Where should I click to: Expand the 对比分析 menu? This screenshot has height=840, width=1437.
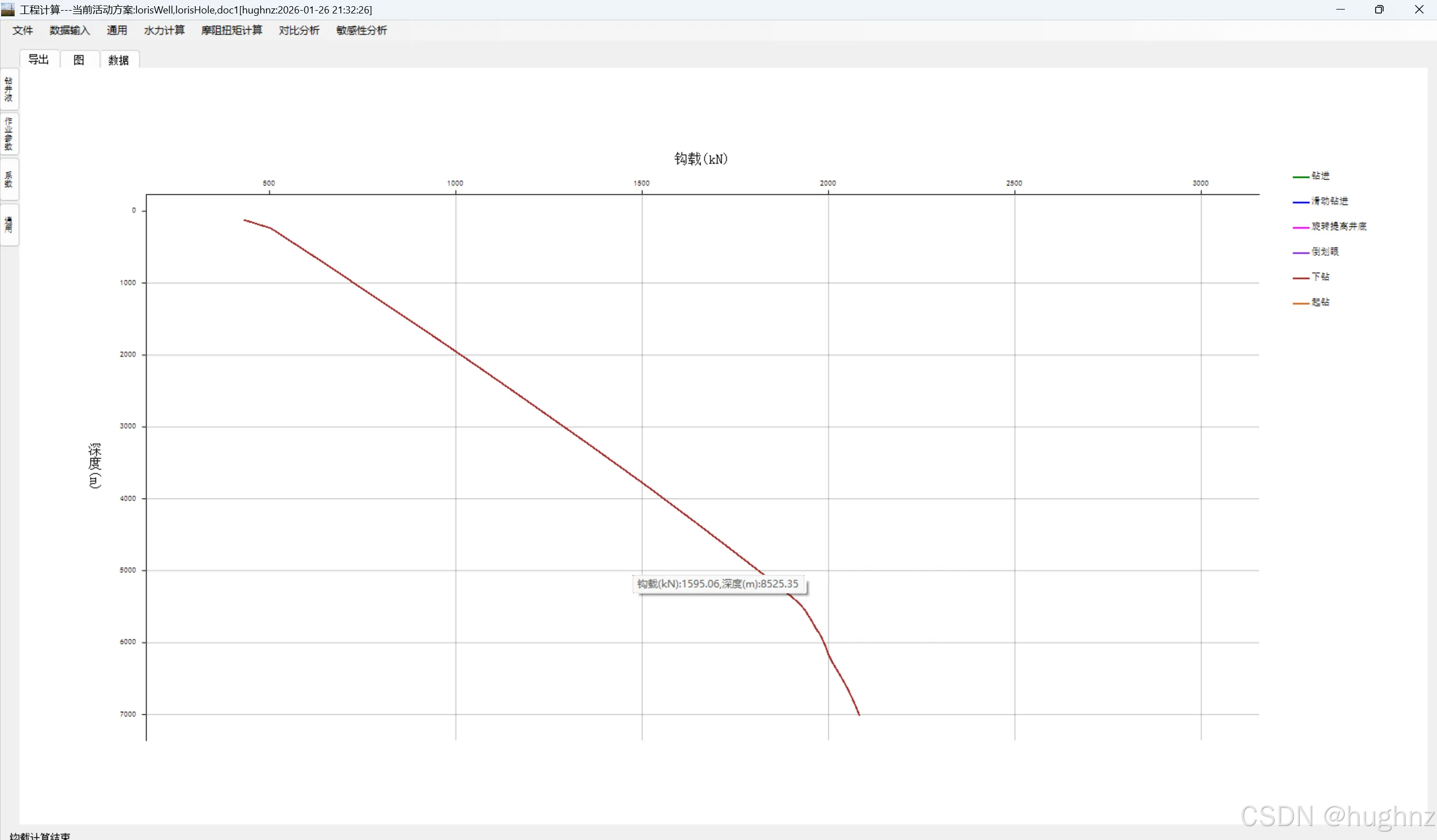pos(299,30)
